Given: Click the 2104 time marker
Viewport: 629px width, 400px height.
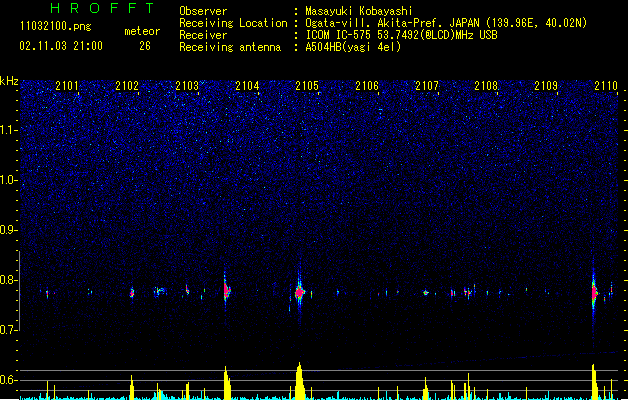Looking at the screenshot, I should (x=247, y=86).
